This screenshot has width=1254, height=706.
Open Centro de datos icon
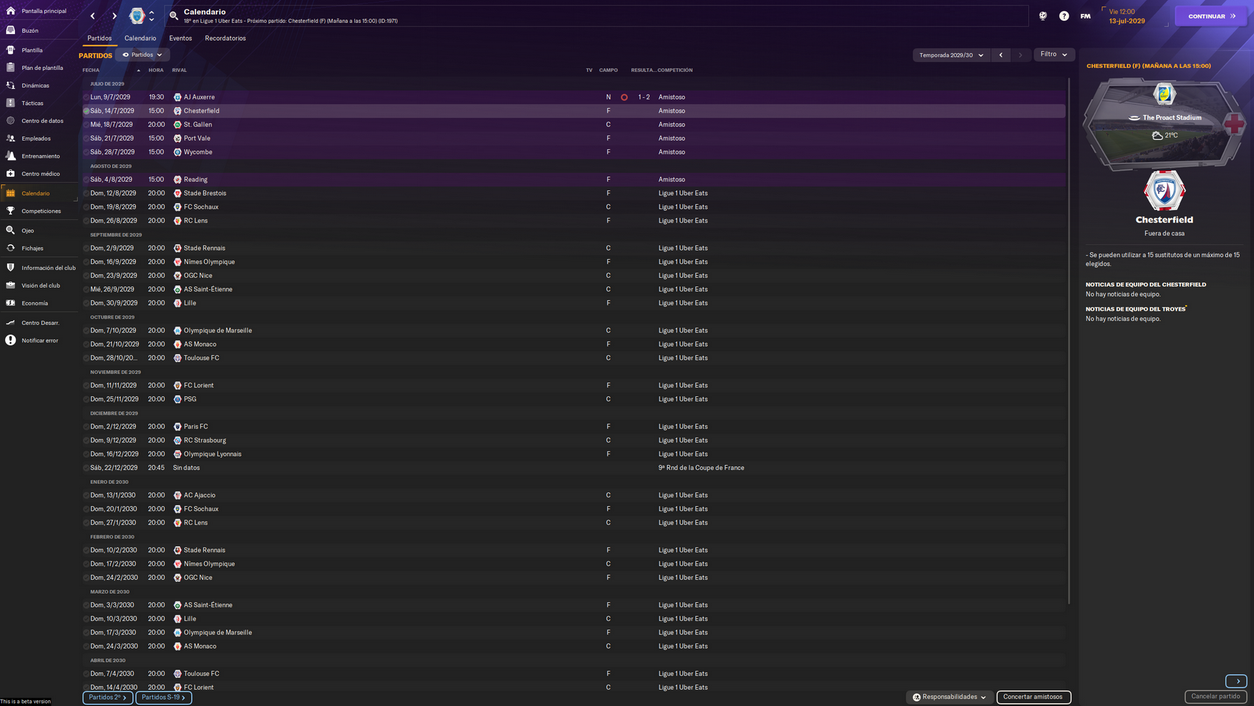[10, 120]
